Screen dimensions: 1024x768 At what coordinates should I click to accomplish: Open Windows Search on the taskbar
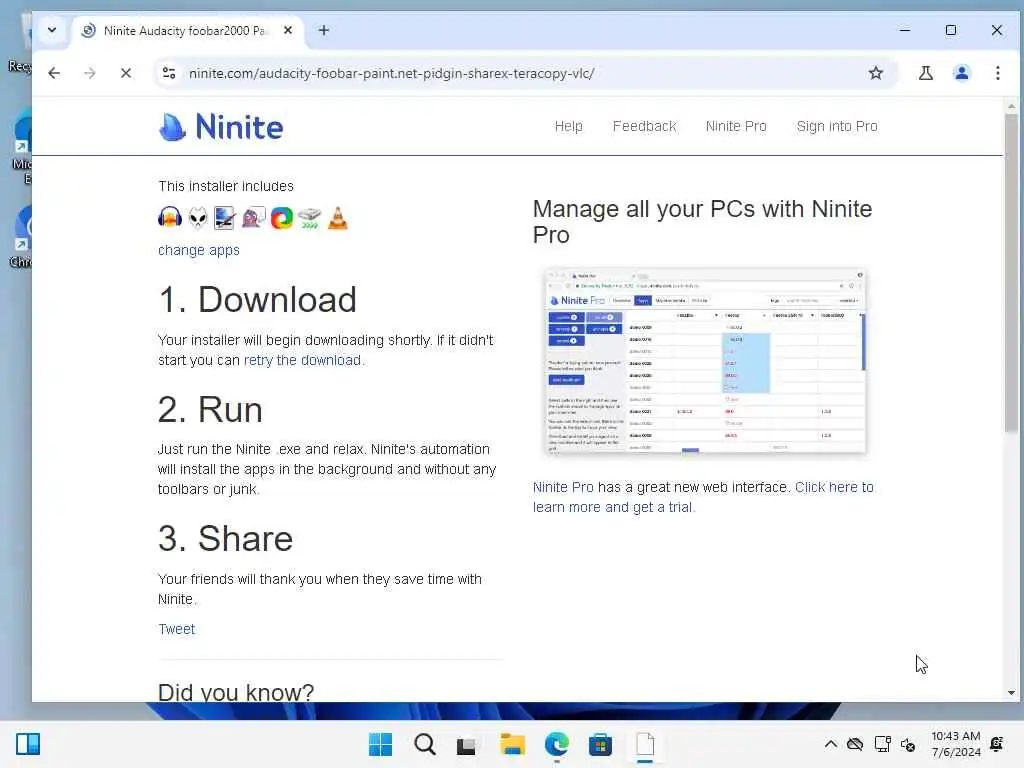(424, 744)
